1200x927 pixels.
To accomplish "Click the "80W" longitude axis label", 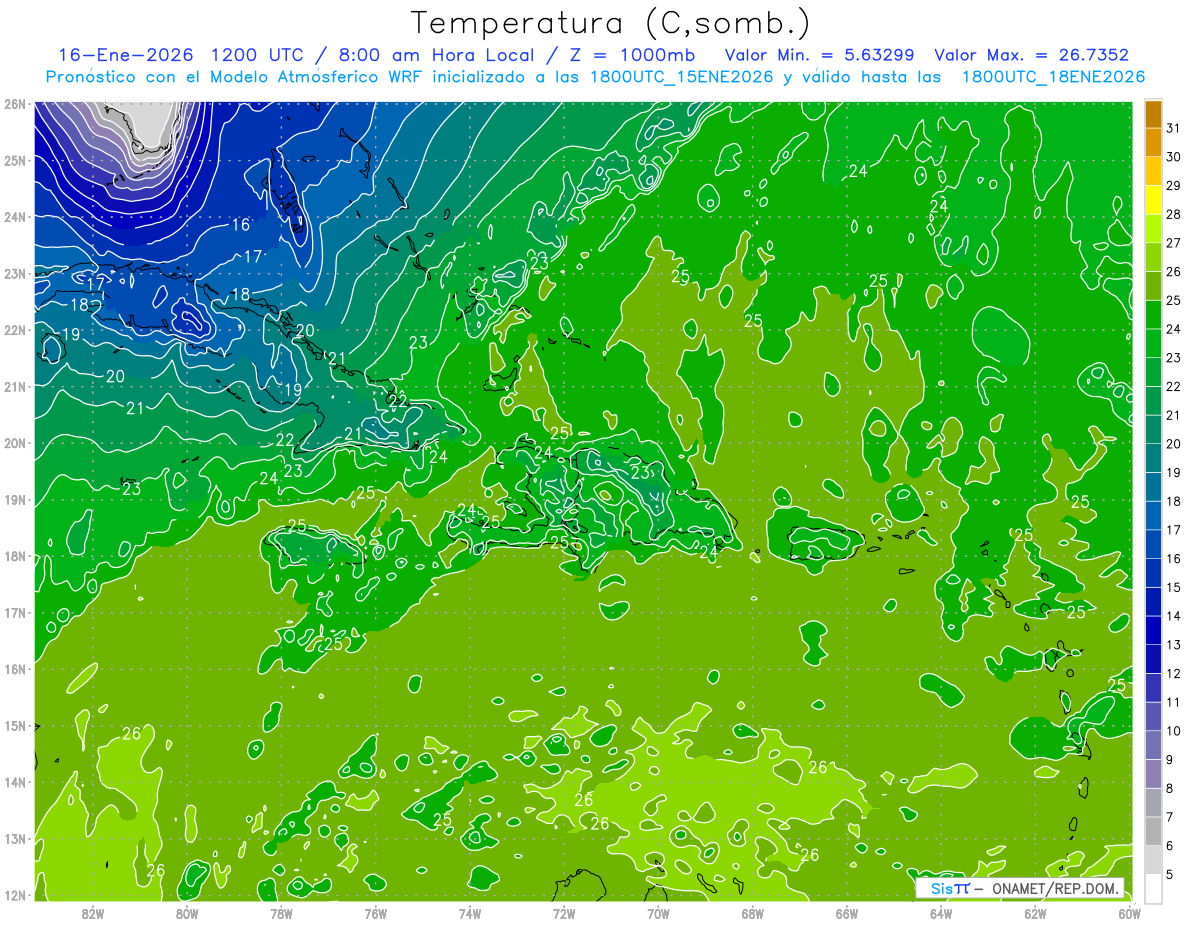I will pyautogui.click(x=187, y=913).
